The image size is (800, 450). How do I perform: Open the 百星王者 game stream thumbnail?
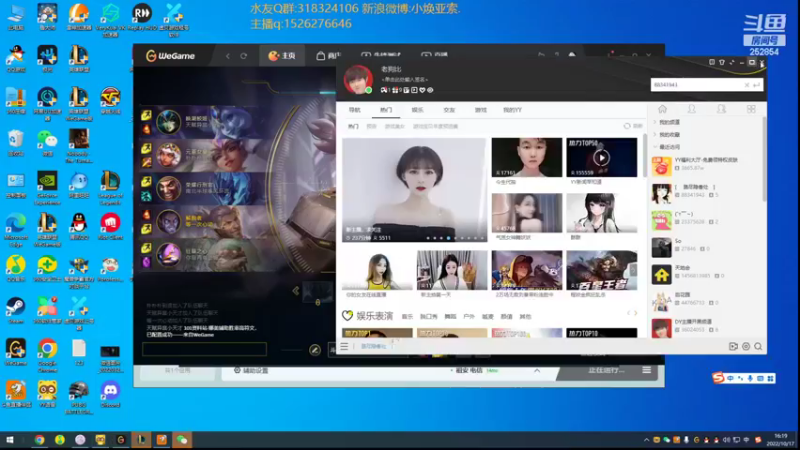pos(602,270)
